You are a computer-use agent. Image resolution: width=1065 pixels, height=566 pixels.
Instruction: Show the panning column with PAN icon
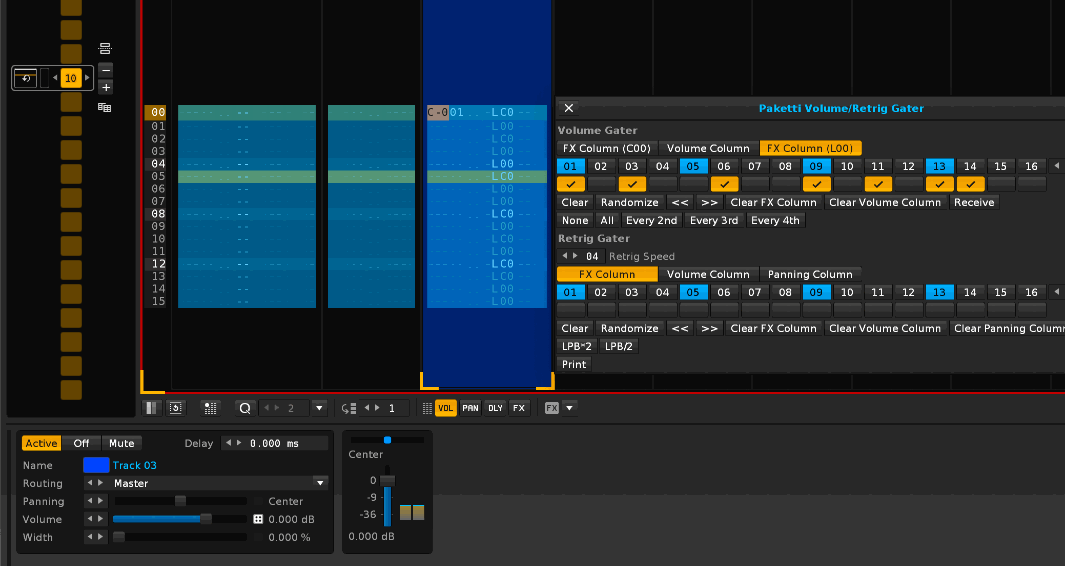pos(470,408)
